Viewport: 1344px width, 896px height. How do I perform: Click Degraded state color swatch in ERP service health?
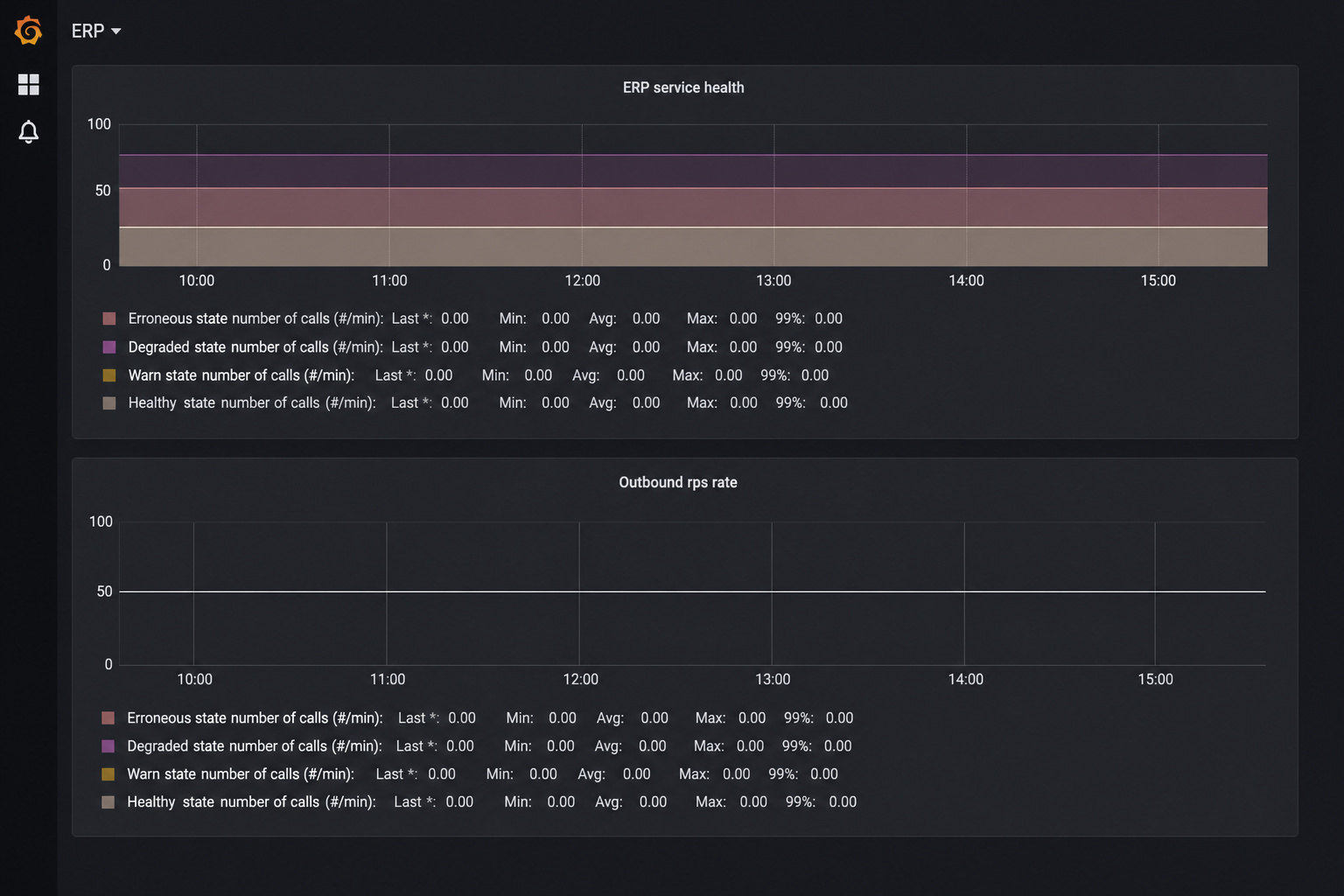click(109, 347)
